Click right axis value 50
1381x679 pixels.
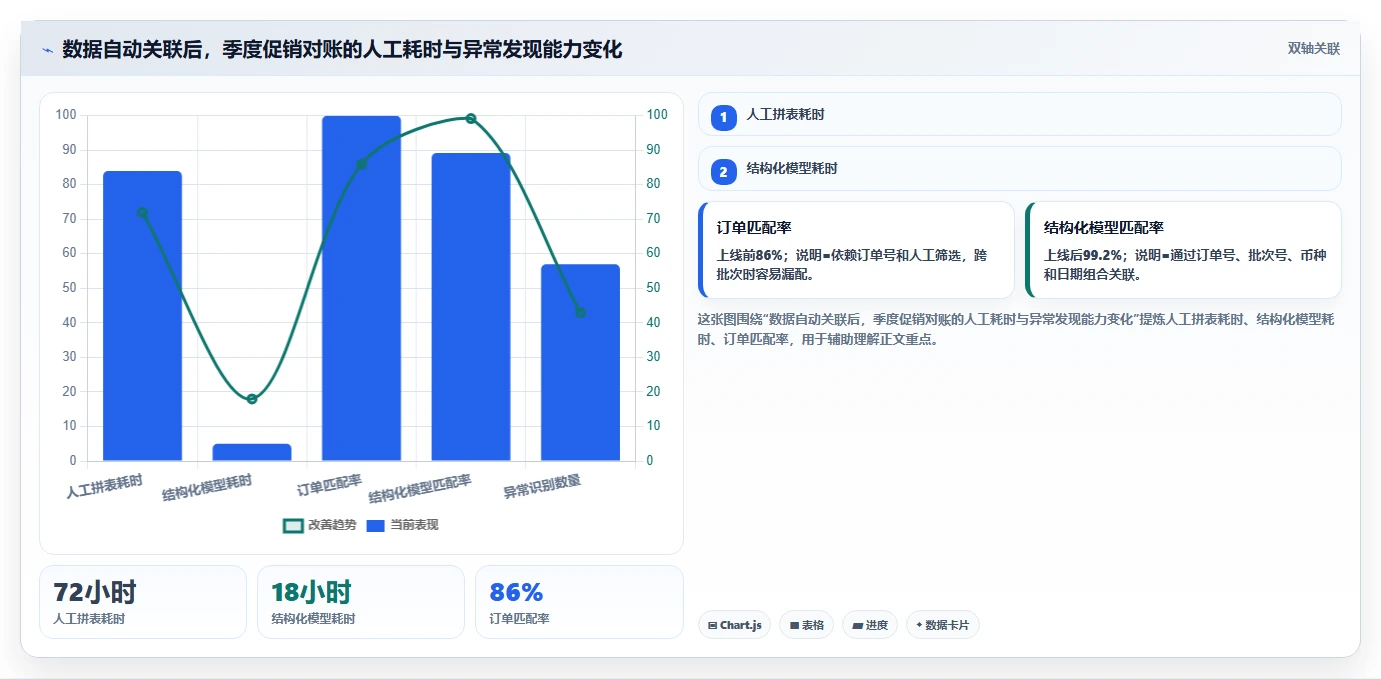pos(652,288)
